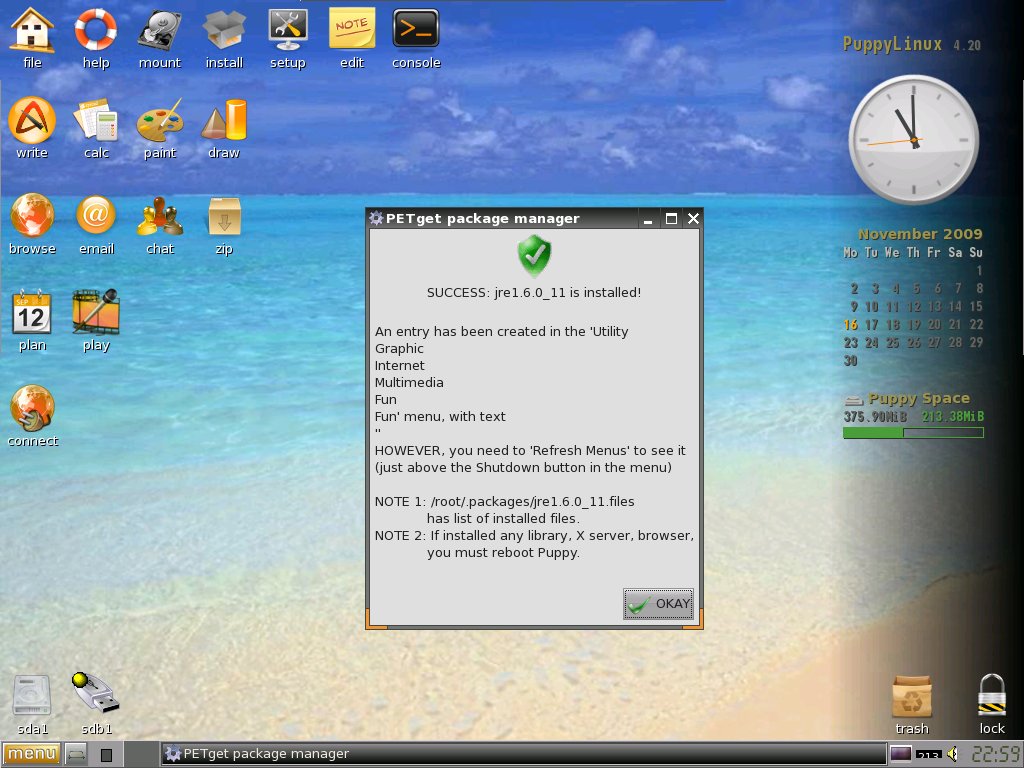This screenshot has height=768, width=1024.
Task: Open the draw shapes icon
Action: [x=224, y=120]
